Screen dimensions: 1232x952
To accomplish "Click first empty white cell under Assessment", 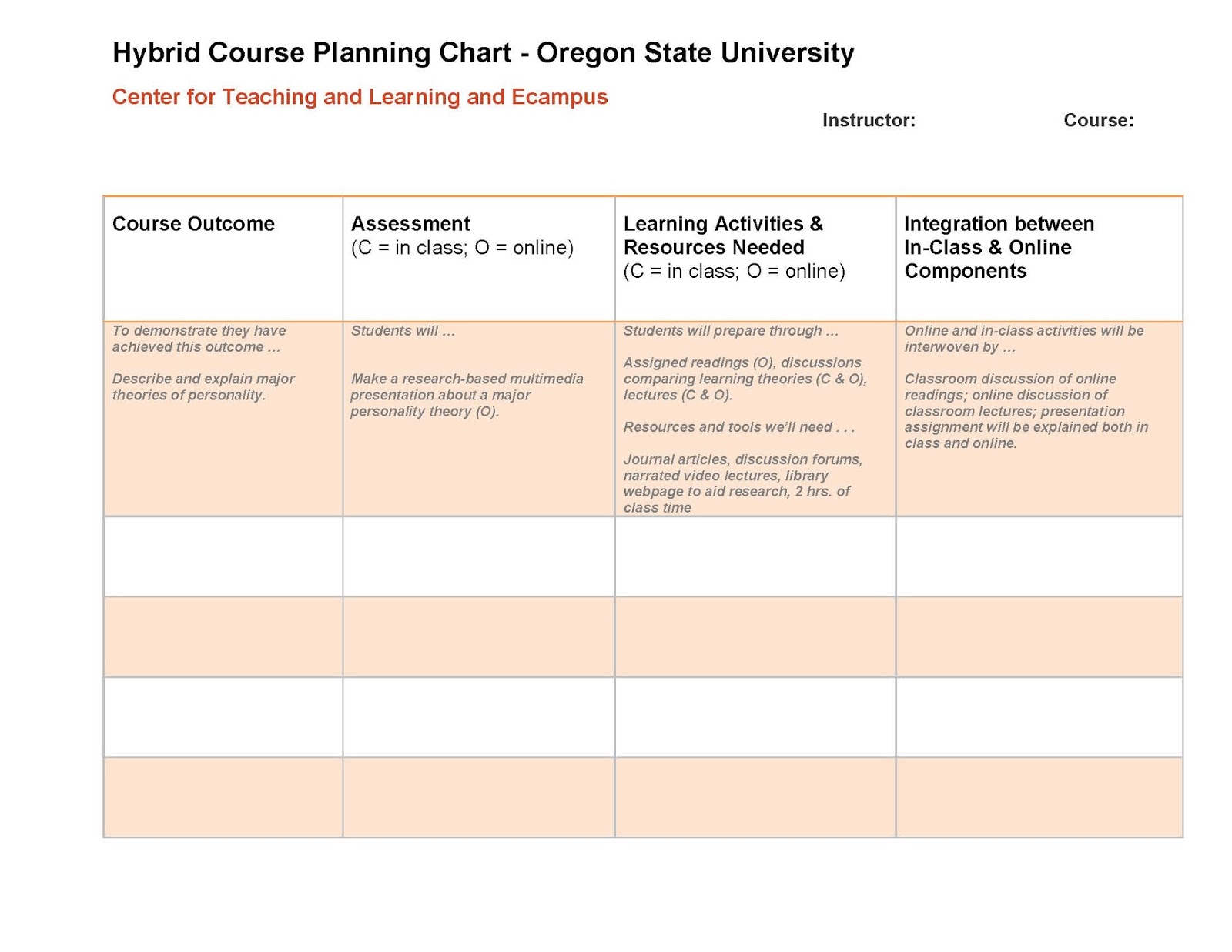I will tap(478, 556).
